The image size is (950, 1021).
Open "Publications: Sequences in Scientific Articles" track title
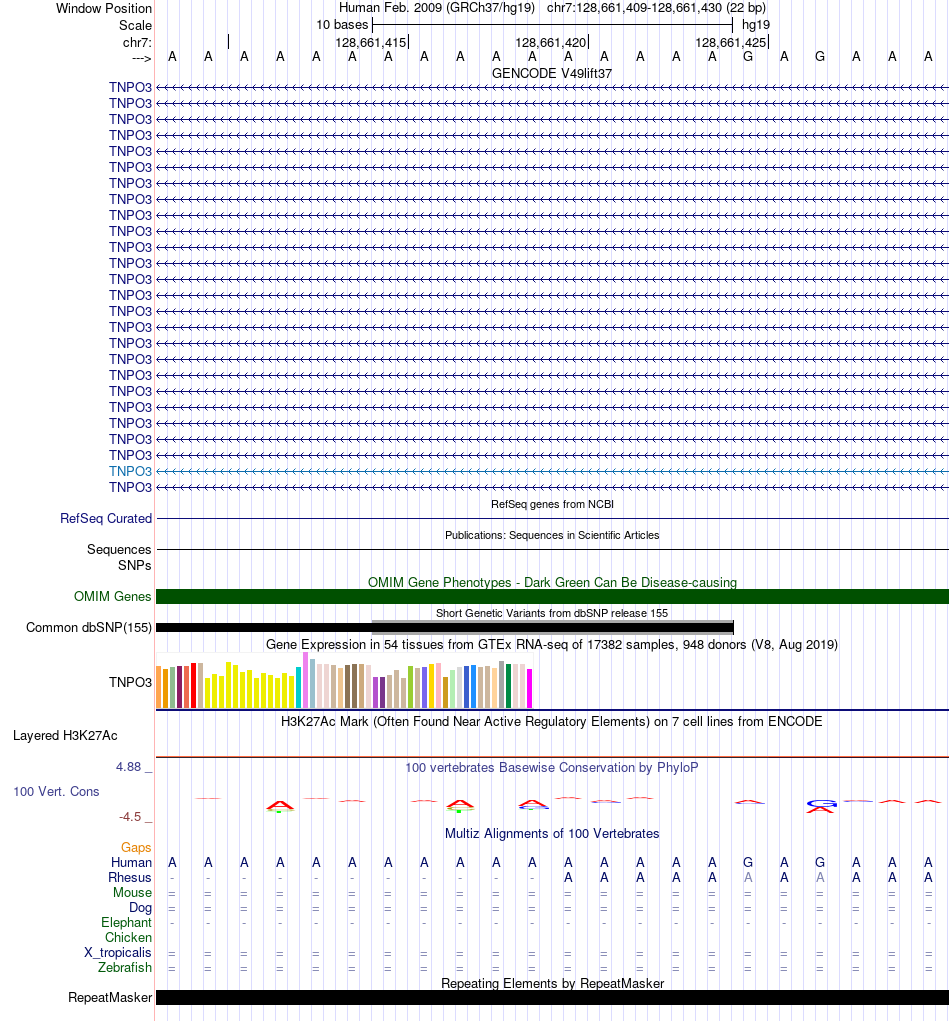(x=552, y=535)
